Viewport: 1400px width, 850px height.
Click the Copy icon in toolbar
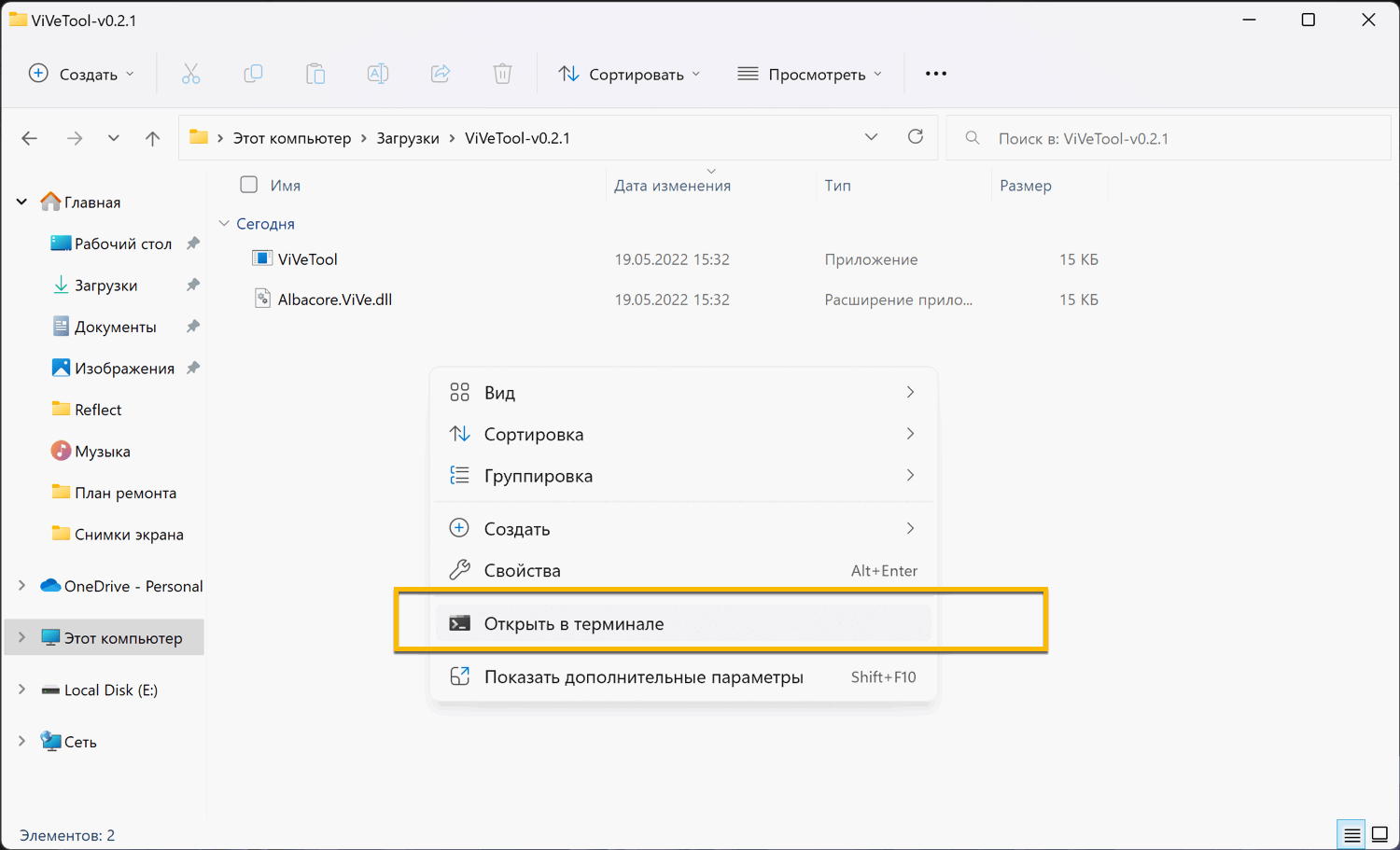coord(253,74)
